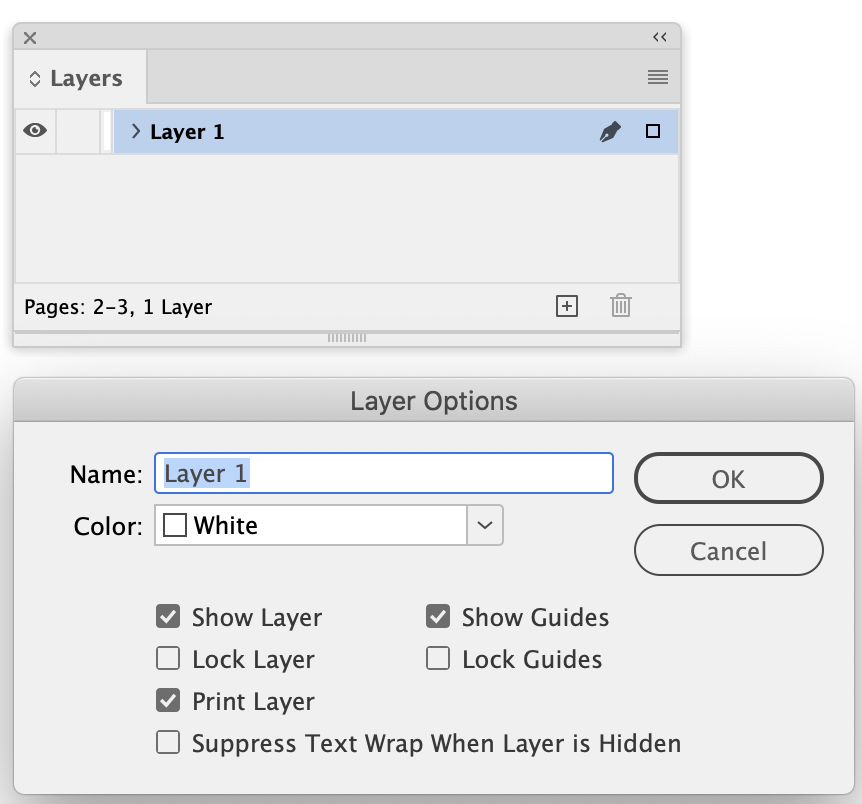Open the Layers panel menu
The width and height of the screenshot is (862, 804).
657,77
